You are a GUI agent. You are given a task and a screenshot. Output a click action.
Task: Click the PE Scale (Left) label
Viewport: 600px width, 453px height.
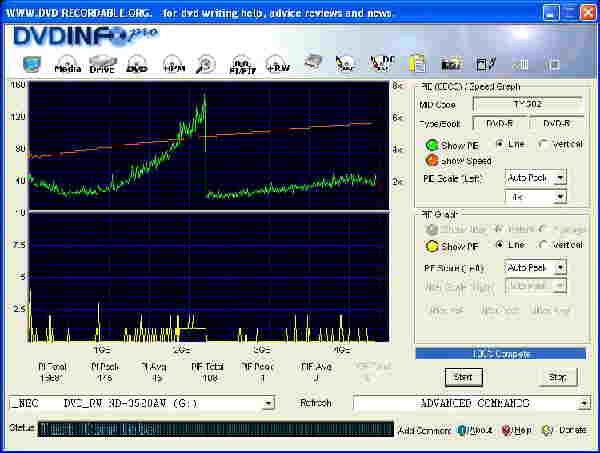click(x=452, y=179)
